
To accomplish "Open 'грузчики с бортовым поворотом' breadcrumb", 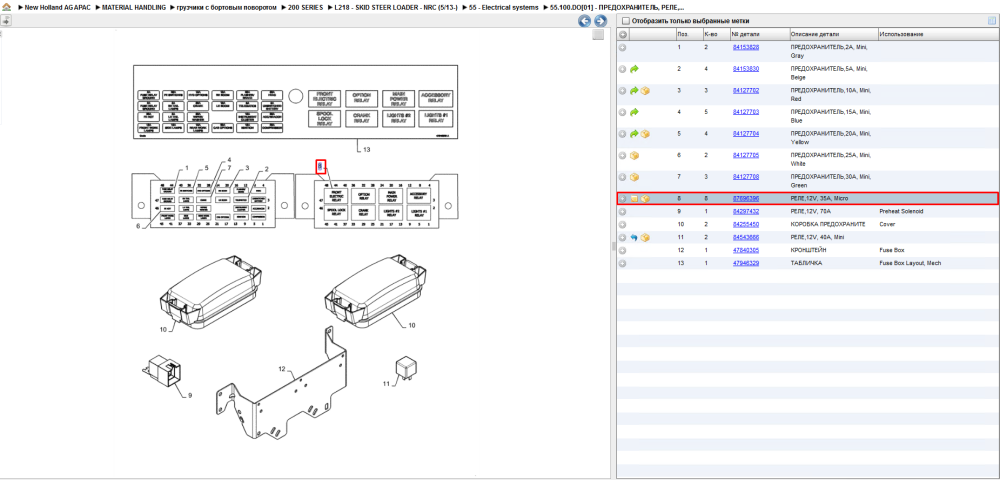I will click(x=226, y=7).
